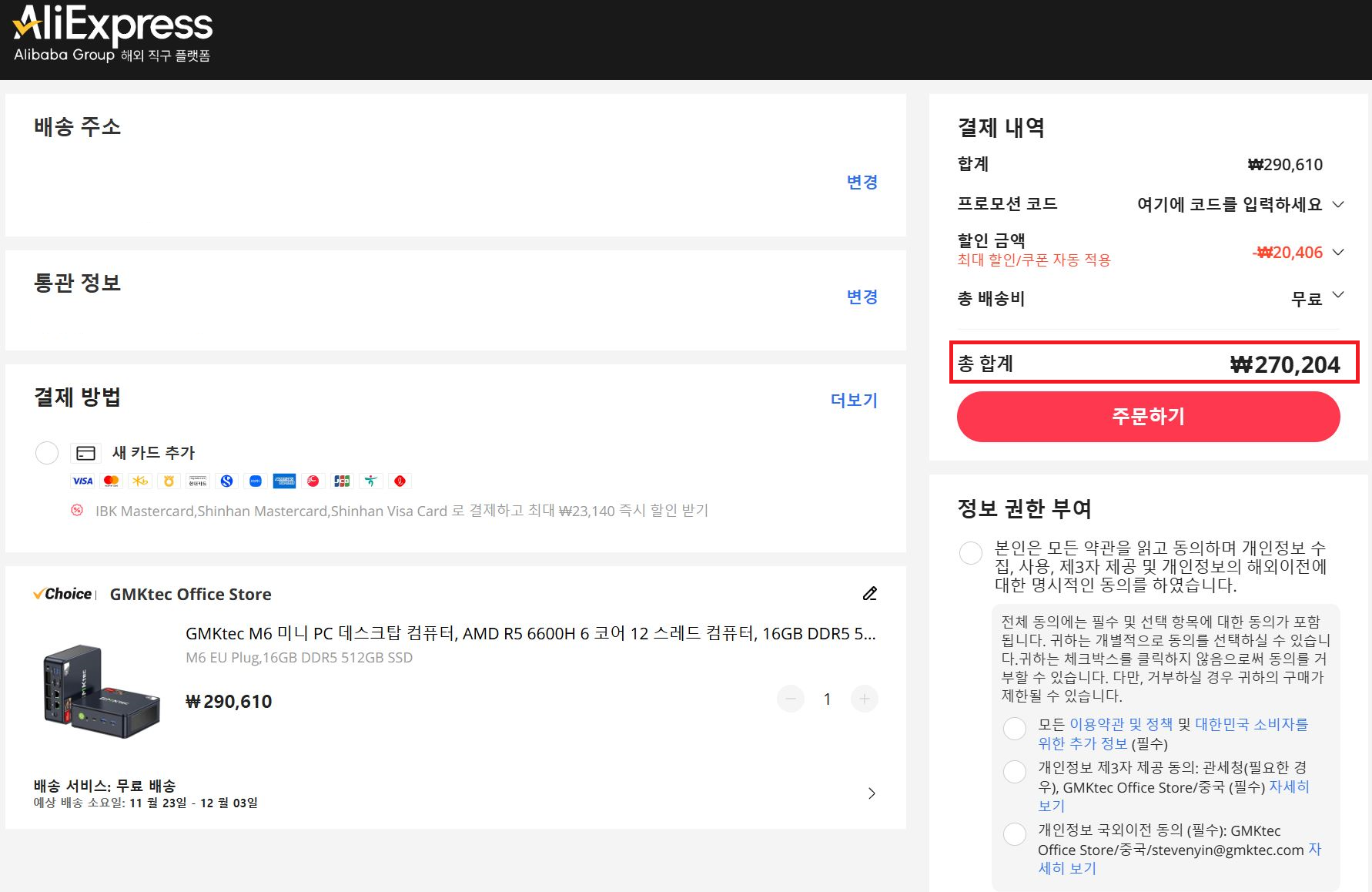The width and height of the screenshot is (1372, 892).
Task: Expand the 할인 금액 discount details chevron
Action: (1338, 252)
